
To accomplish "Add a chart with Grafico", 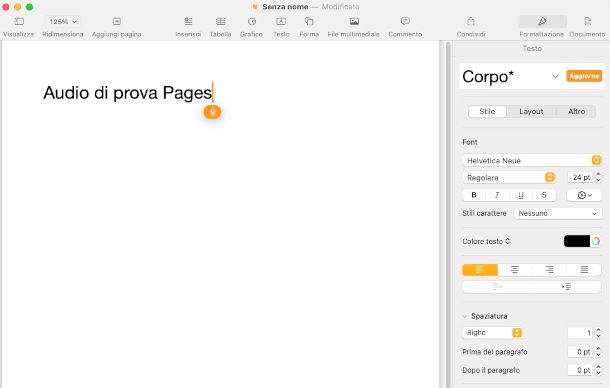I will [x=252, y=21].
